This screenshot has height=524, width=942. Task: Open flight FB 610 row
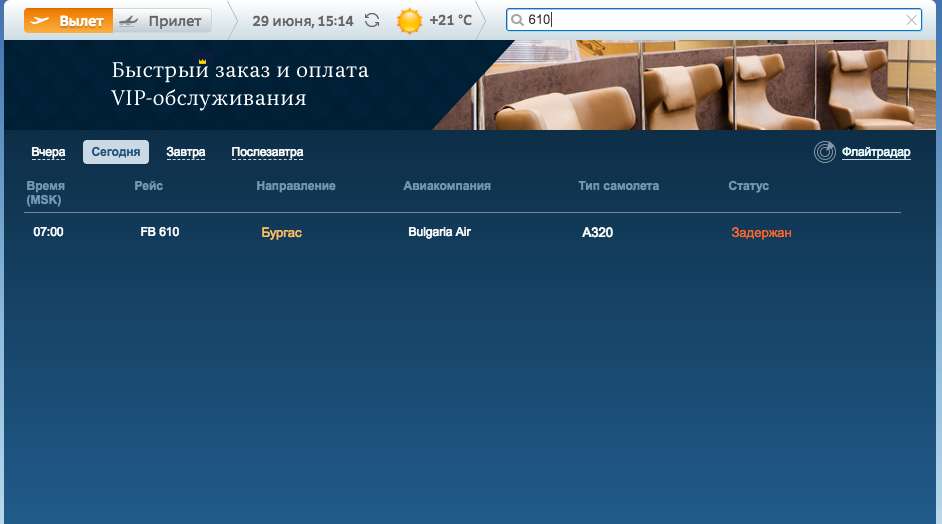[x=160, y=232]
